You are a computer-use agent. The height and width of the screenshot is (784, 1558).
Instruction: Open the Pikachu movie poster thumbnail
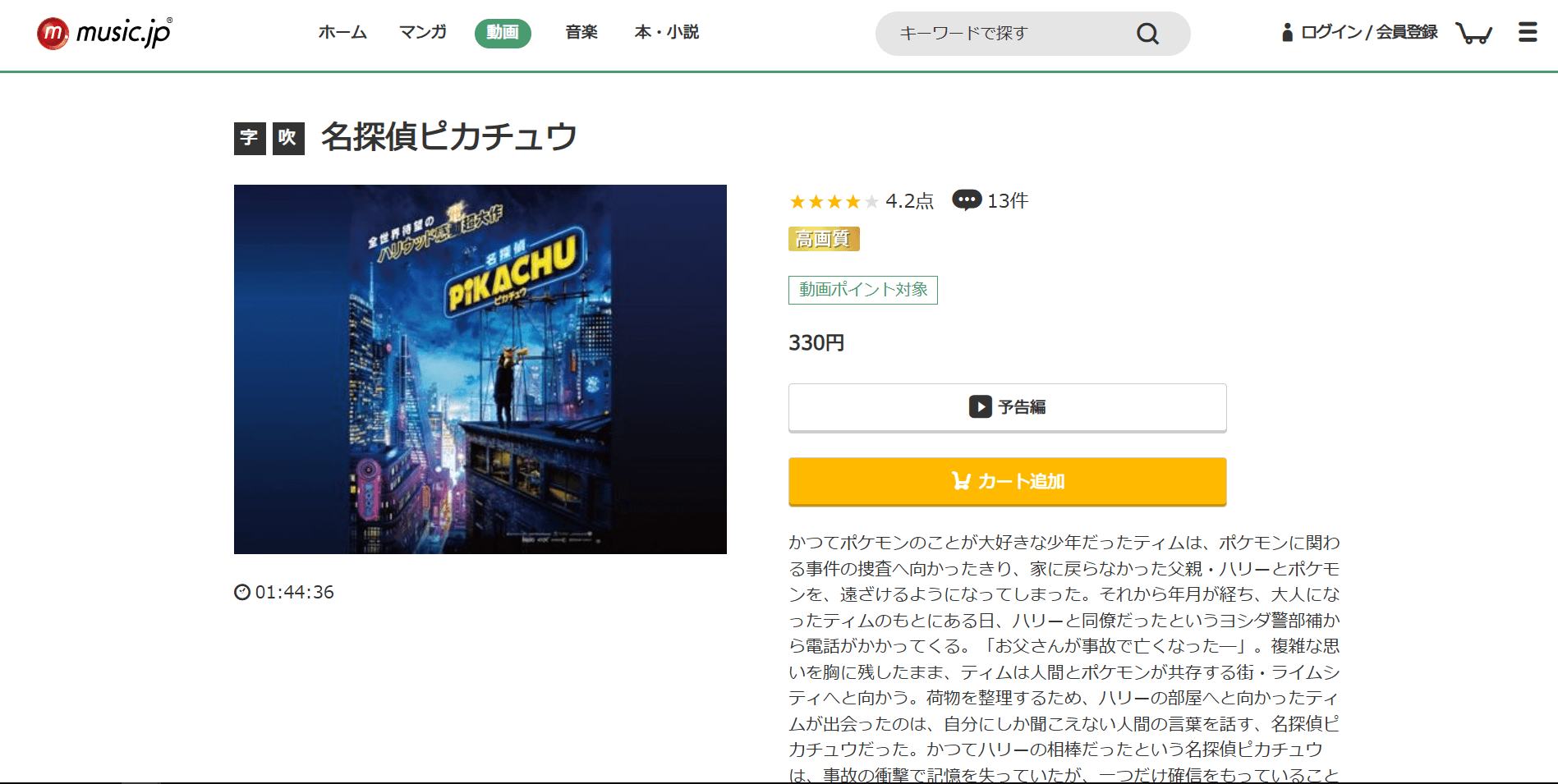pyautogui.click(x=480, y=369)
